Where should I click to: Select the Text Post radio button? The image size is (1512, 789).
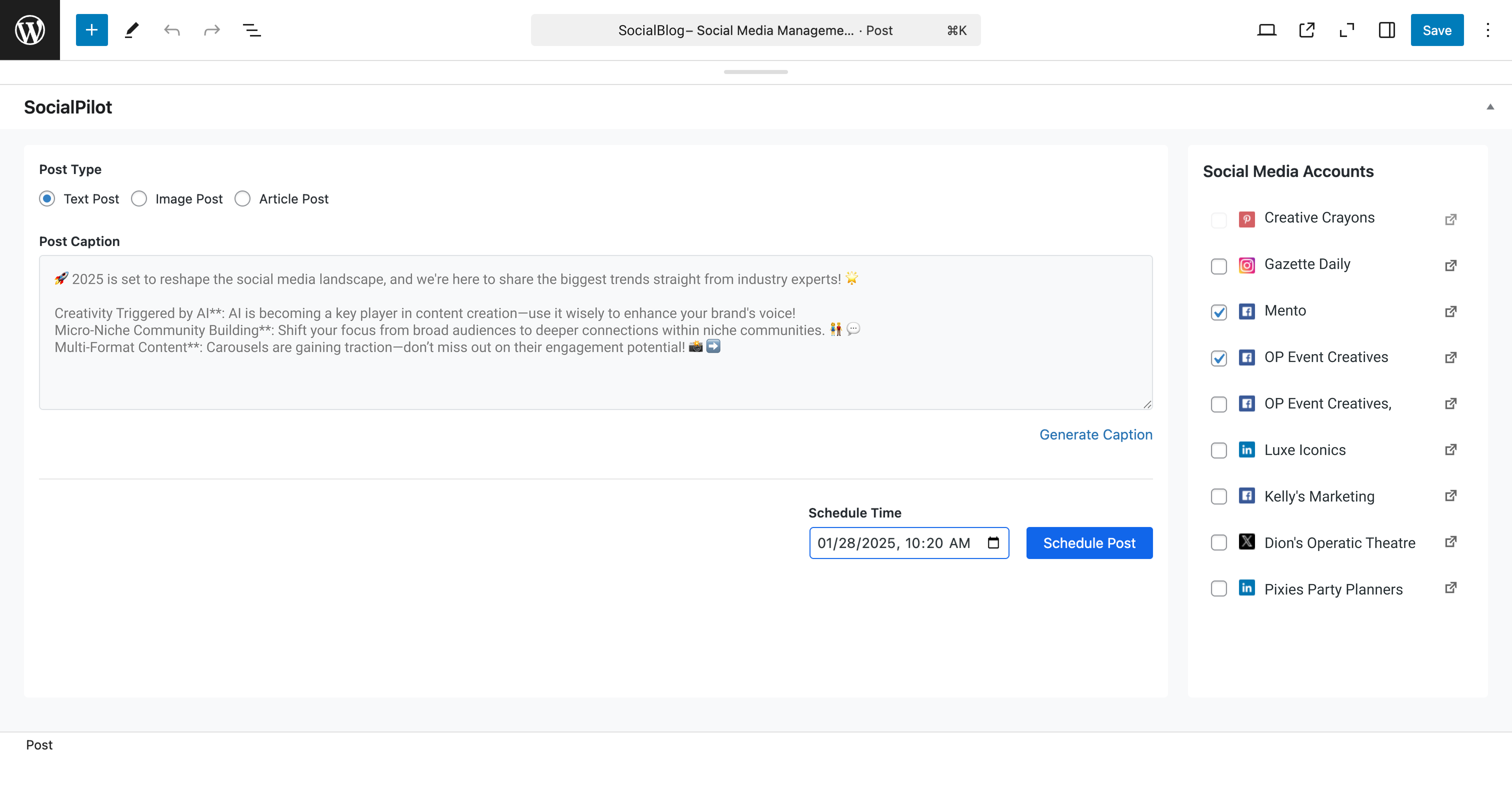(47, 198)
